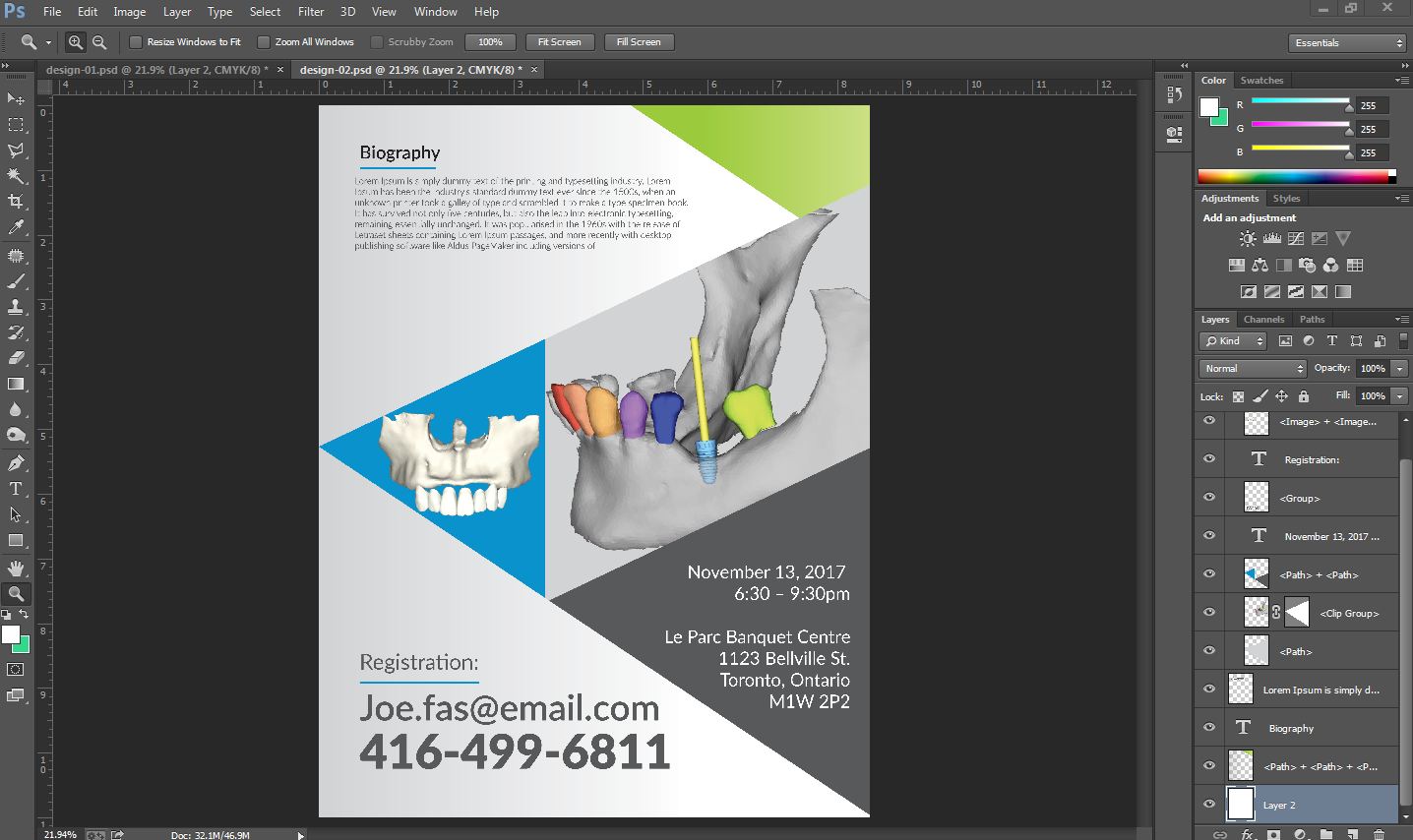Hide the Registration: text layer

pyautogui.click(x=1209, y=458)
